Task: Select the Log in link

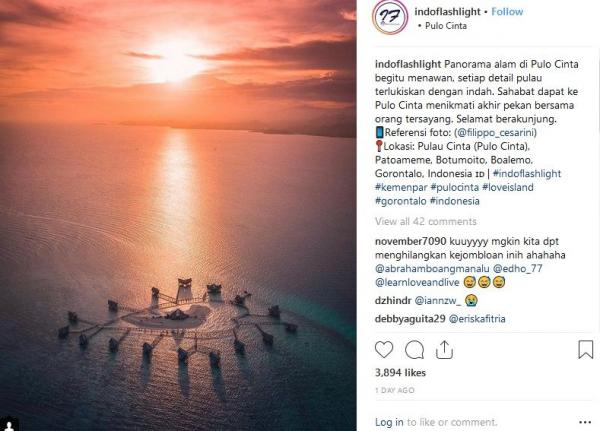Action: pos(389,422)
